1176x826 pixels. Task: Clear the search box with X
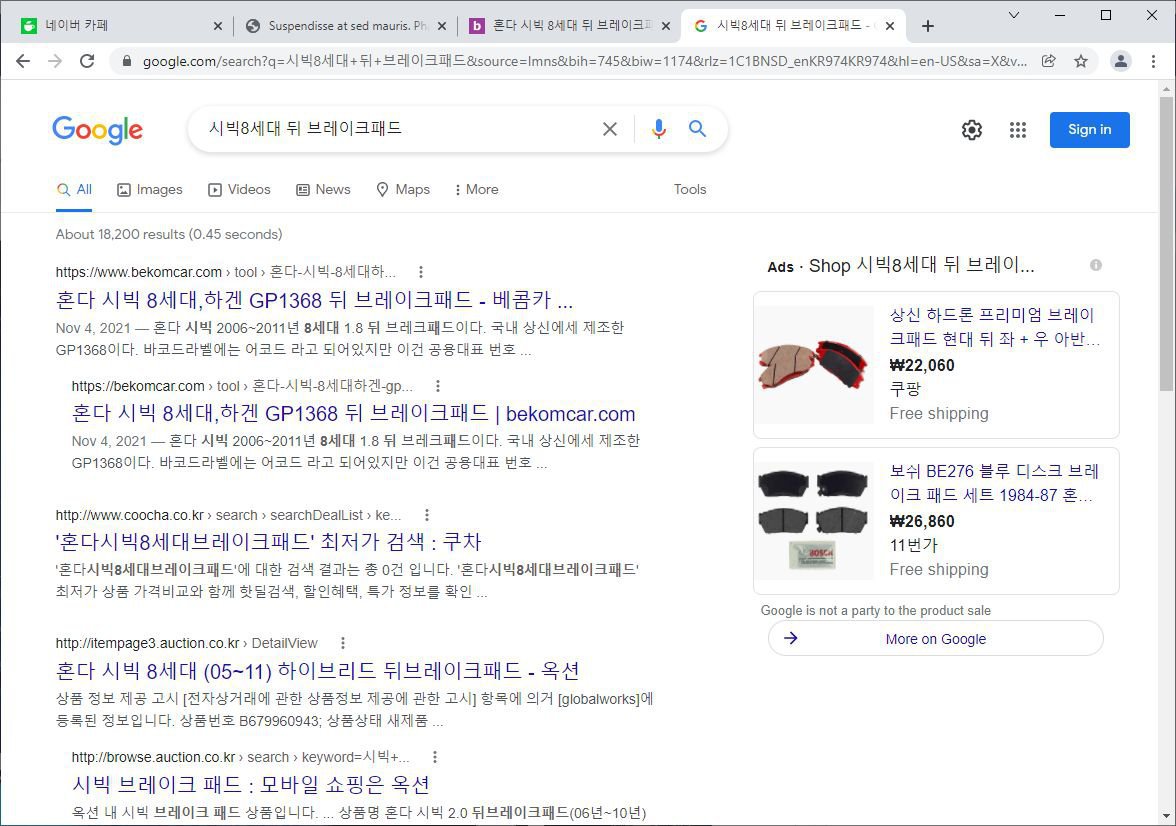(610, 129)
